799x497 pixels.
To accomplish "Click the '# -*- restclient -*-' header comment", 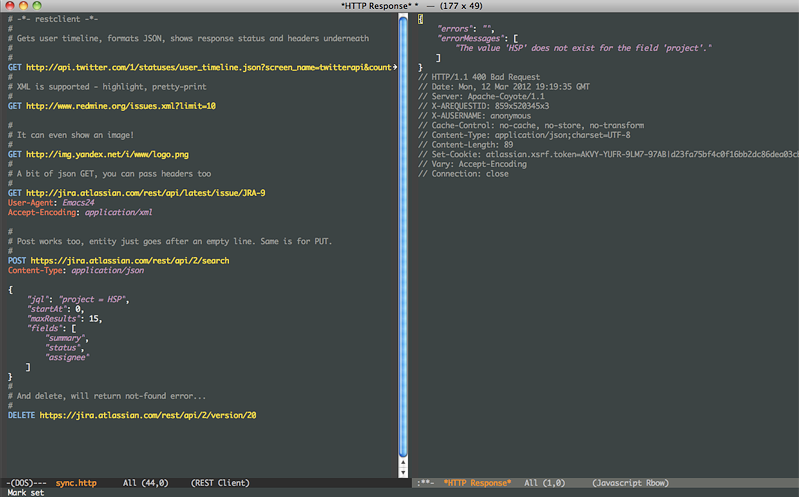I will [x=53, y=19].
